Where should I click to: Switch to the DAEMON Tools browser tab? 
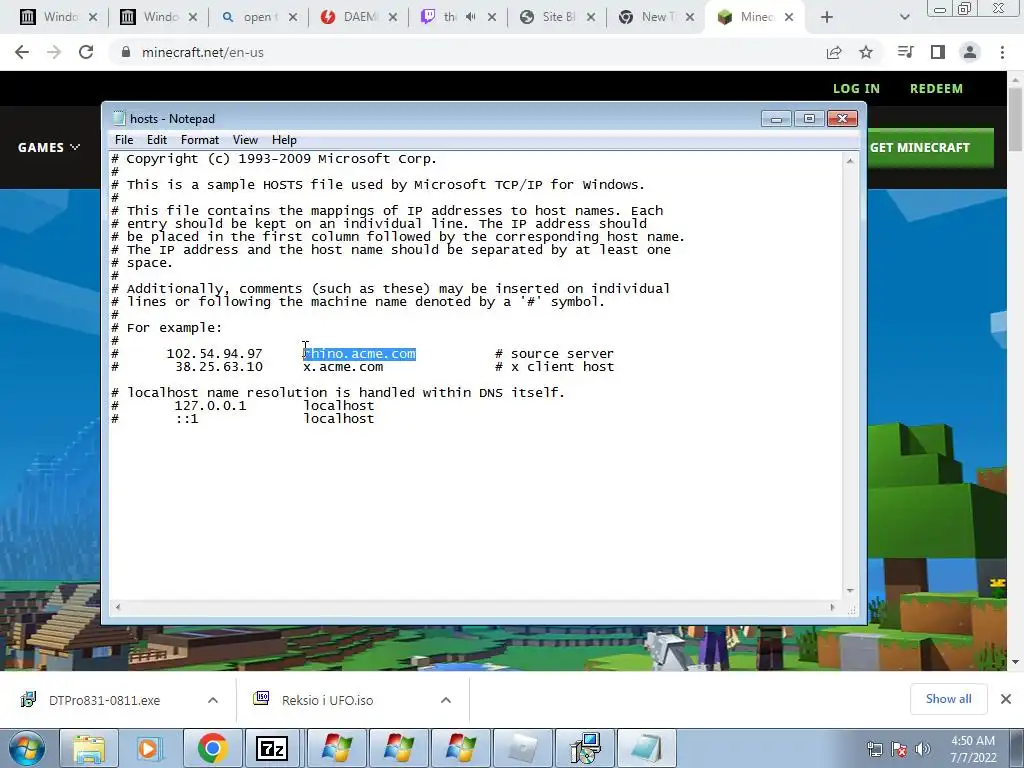tap(360, 17)
